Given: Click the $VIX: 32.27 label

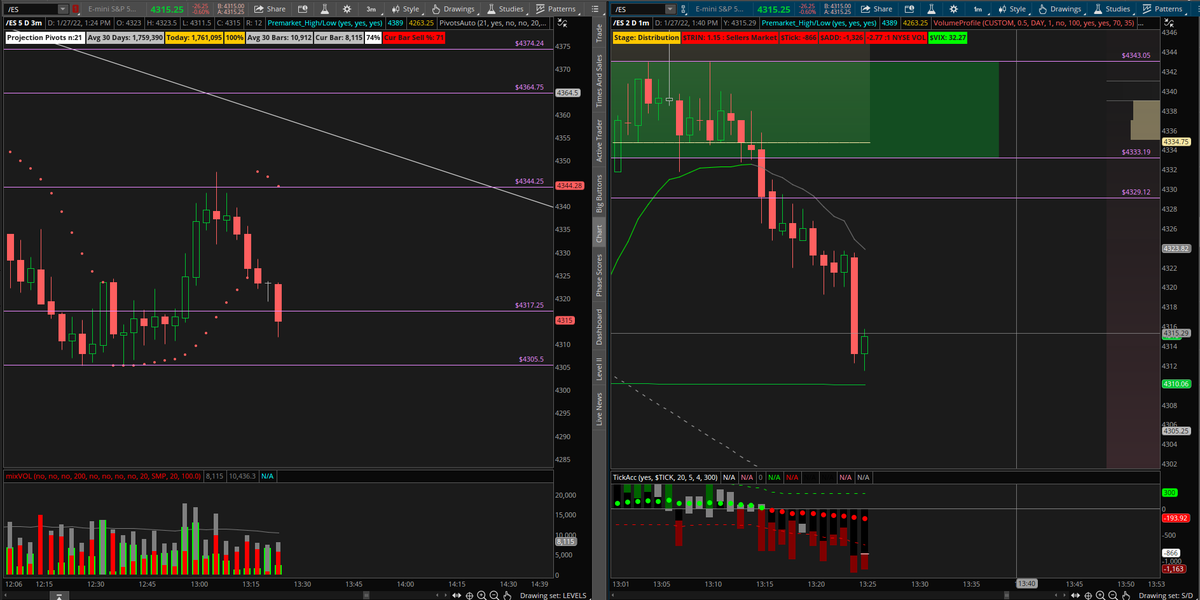Looking at the screenshot, I should coord(948,37).
